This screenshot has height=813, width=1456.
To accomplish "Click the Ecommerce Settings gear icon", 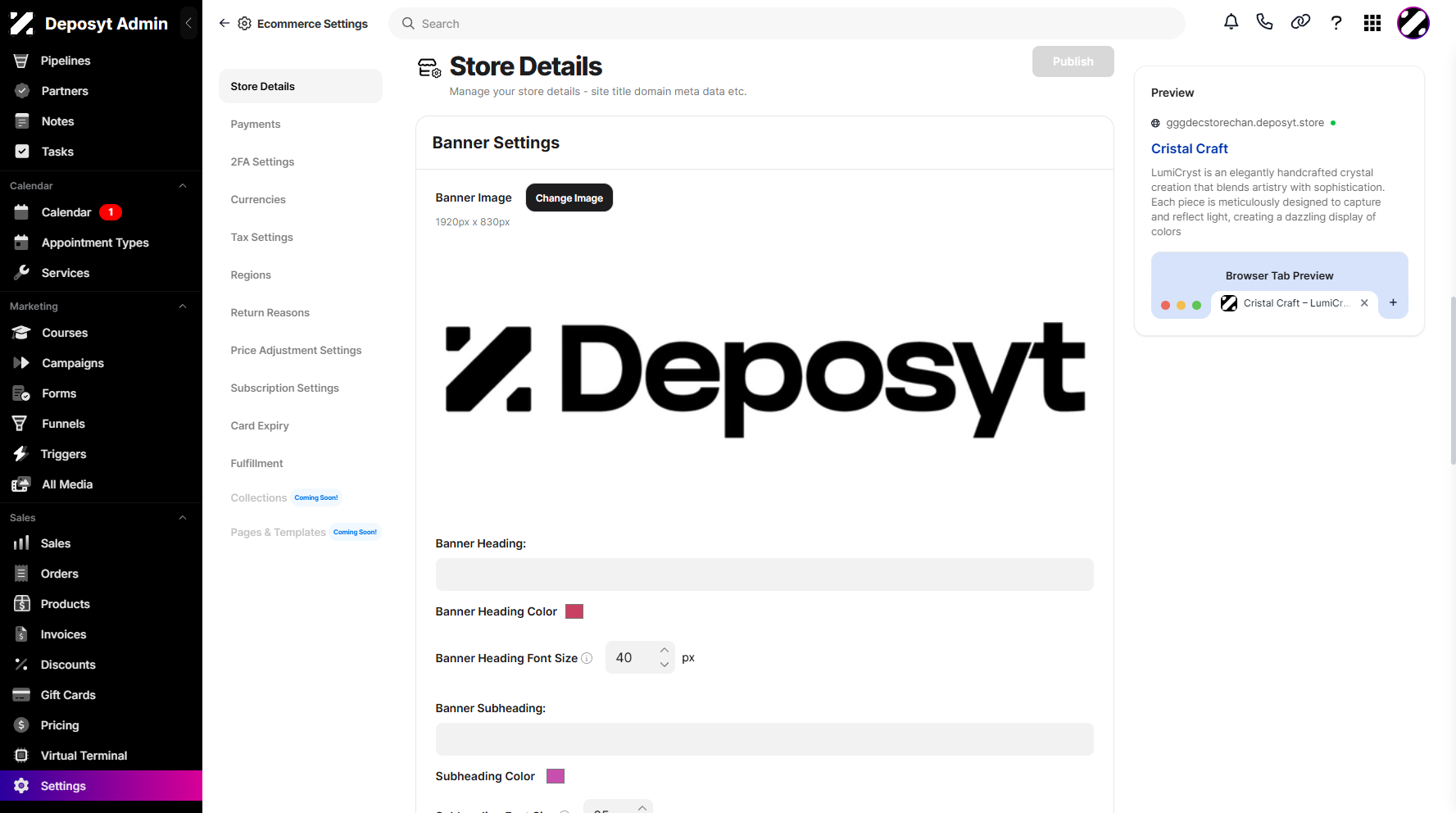I will (x=244, y=24).
